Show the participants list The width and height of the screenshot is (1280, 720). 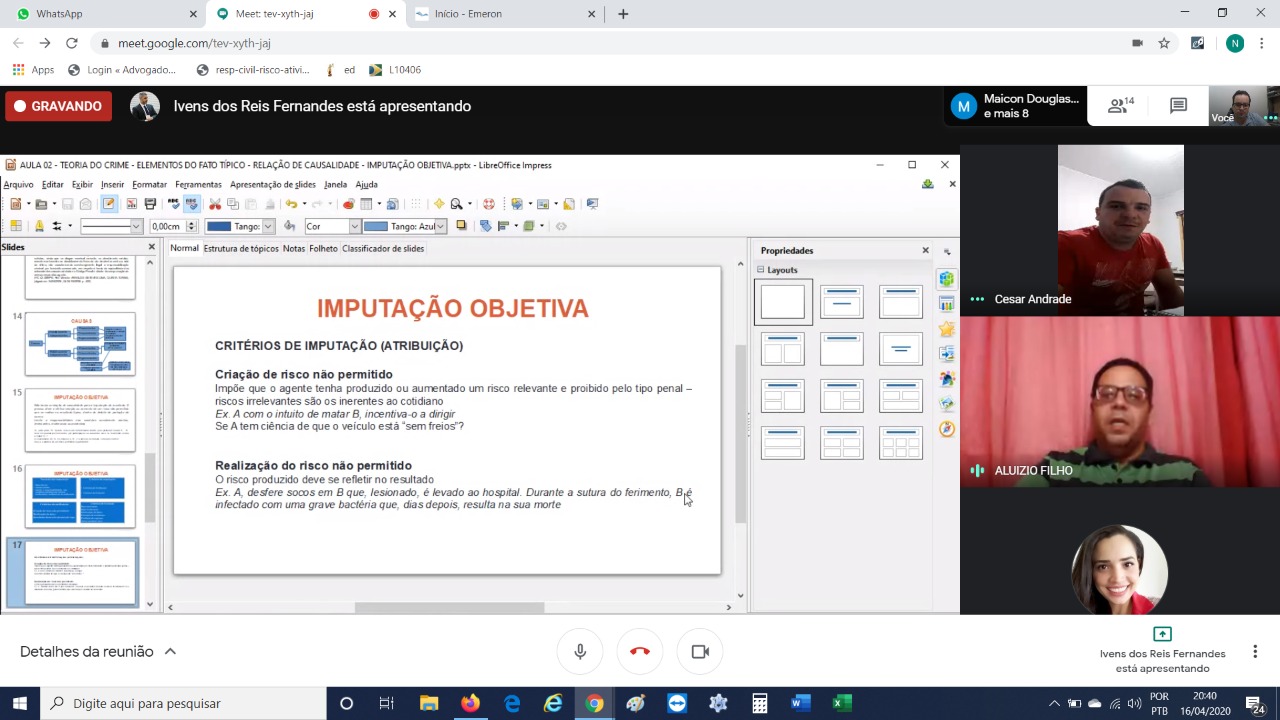(1119, 106)
